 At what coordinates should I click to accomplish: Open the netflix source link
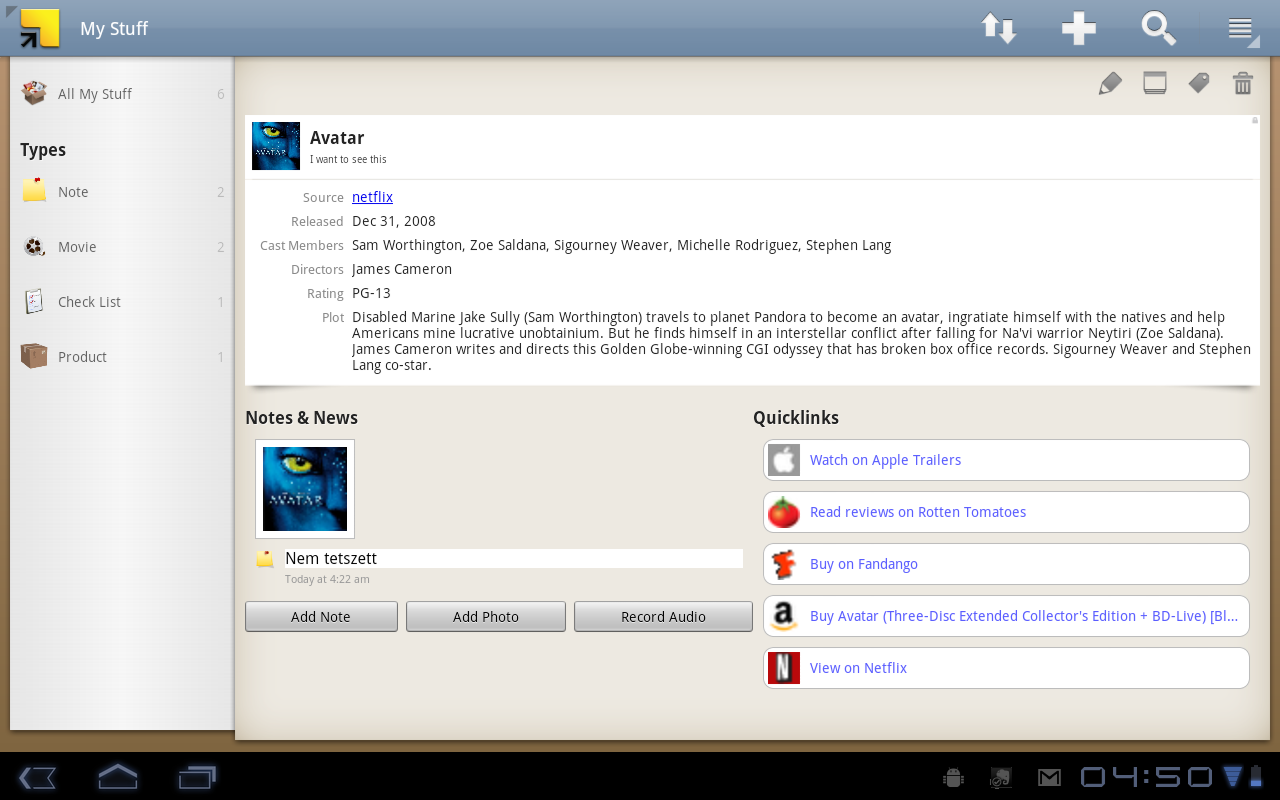(x=372, y=197)
